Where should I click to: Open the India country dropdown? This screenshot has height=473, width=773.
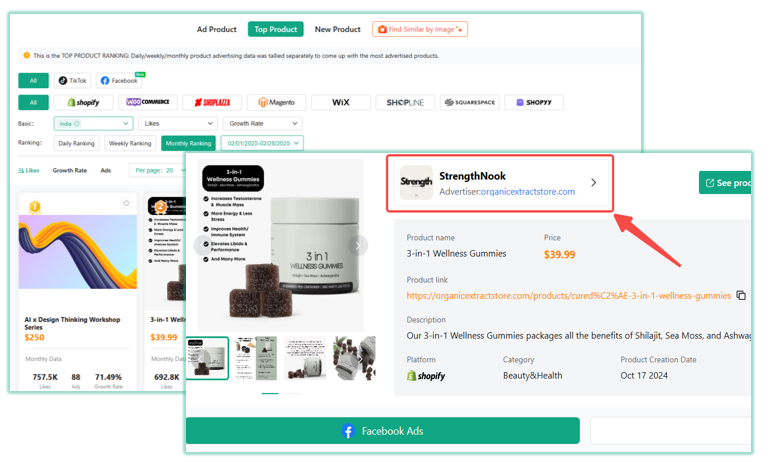pos(94,123)
